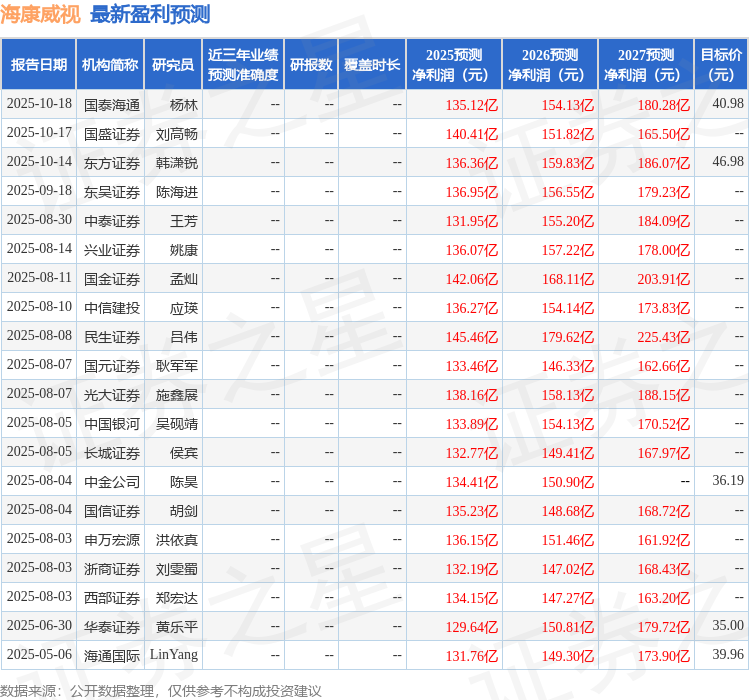Click analyst name 吴砚靖
The width and height of the screenshot is (749, 700).
coord(177,424)
